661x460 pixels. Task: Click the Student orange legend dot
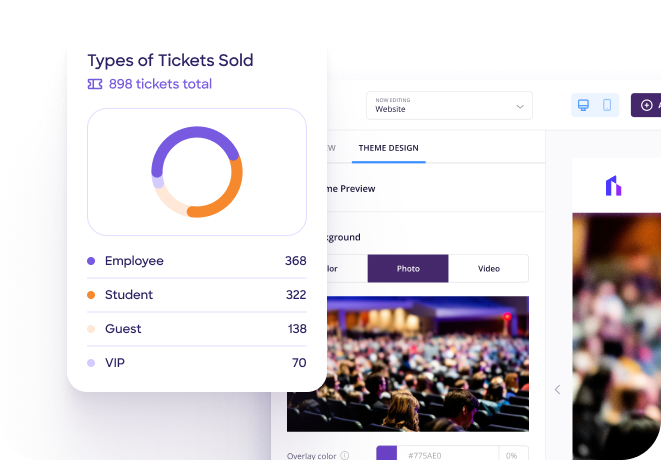pyautogui.click(x=91, y=295)
